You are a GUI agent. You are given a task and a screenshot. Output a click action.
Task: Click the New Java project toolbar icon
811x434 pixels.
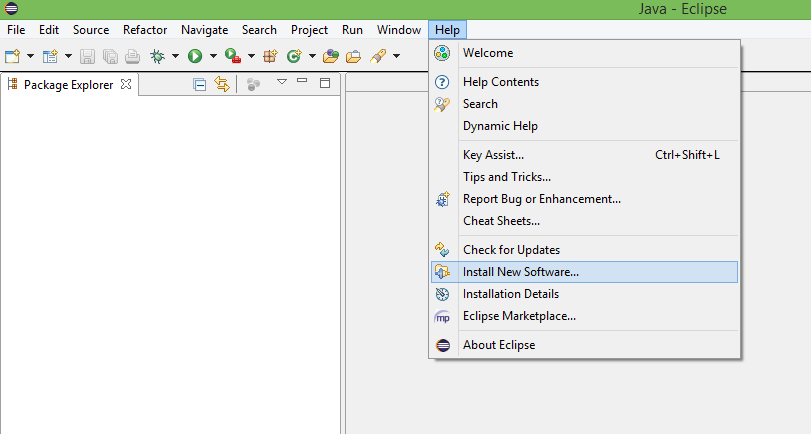coord(50,56)
